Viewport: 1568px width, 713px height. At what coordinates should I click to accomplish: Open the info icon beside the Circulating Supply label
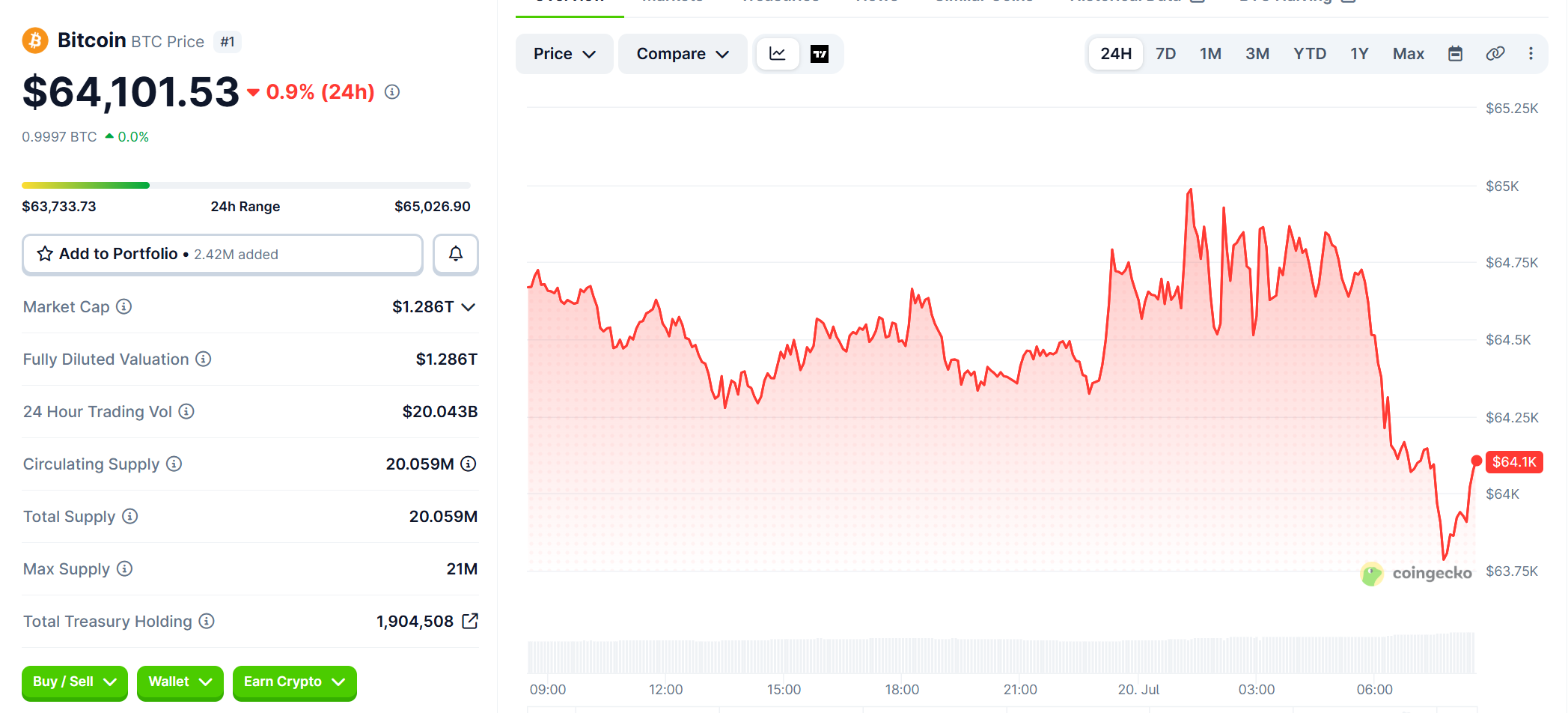pos(174,464)
